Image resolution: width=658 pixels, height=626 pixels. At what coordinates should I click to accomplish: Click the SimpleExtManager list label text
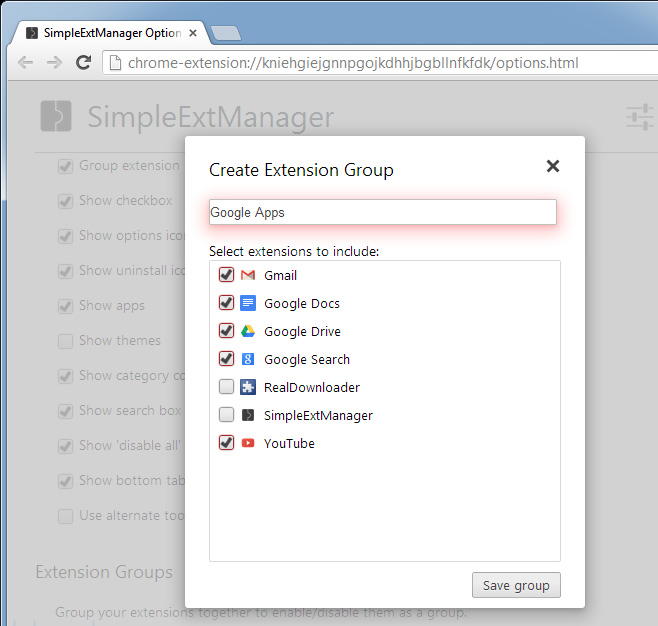(318, 415)
